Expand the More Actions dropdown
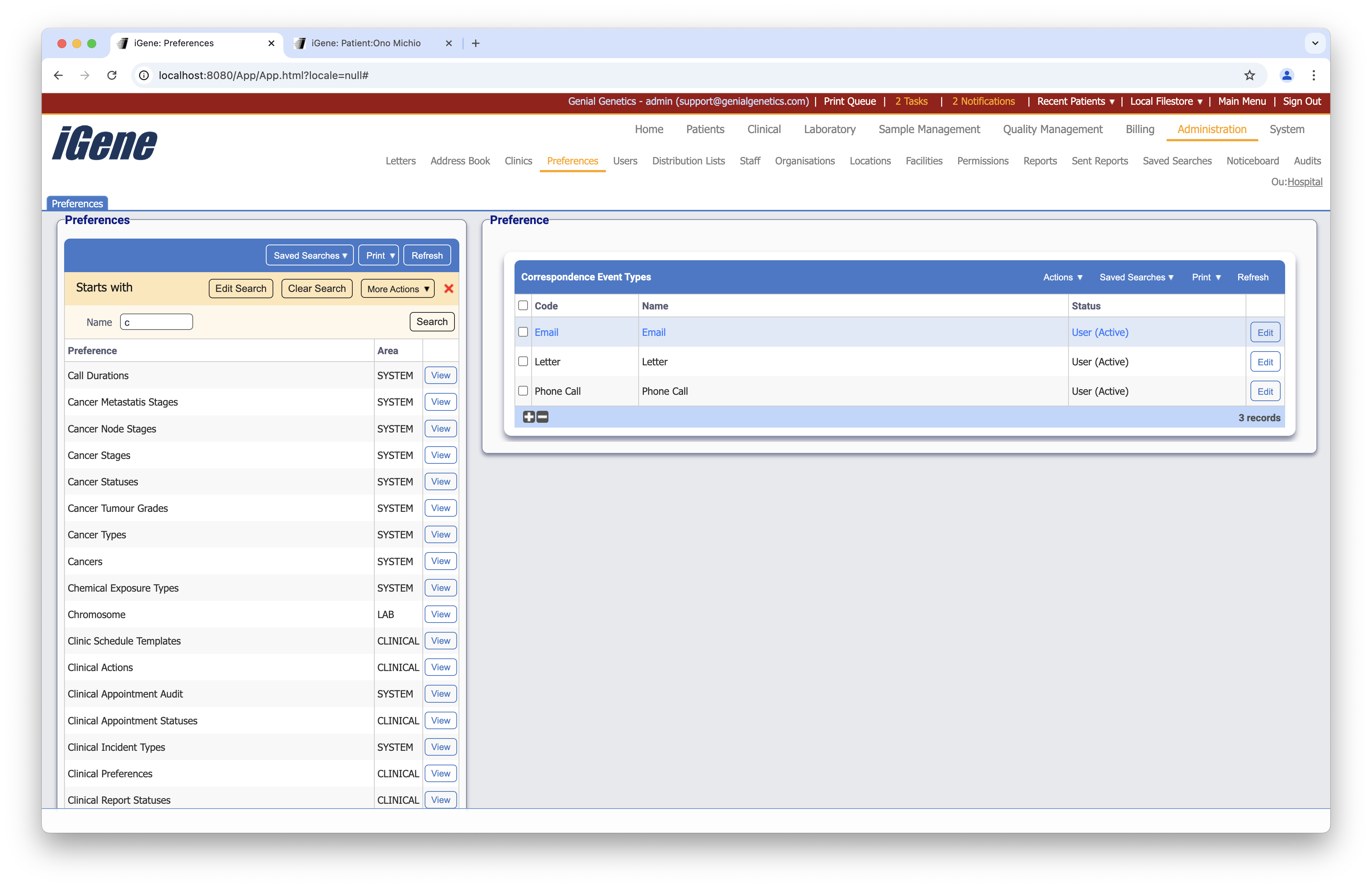Image resolution: width=1372 pixels, height=888 pixels. tap(398, 289)
